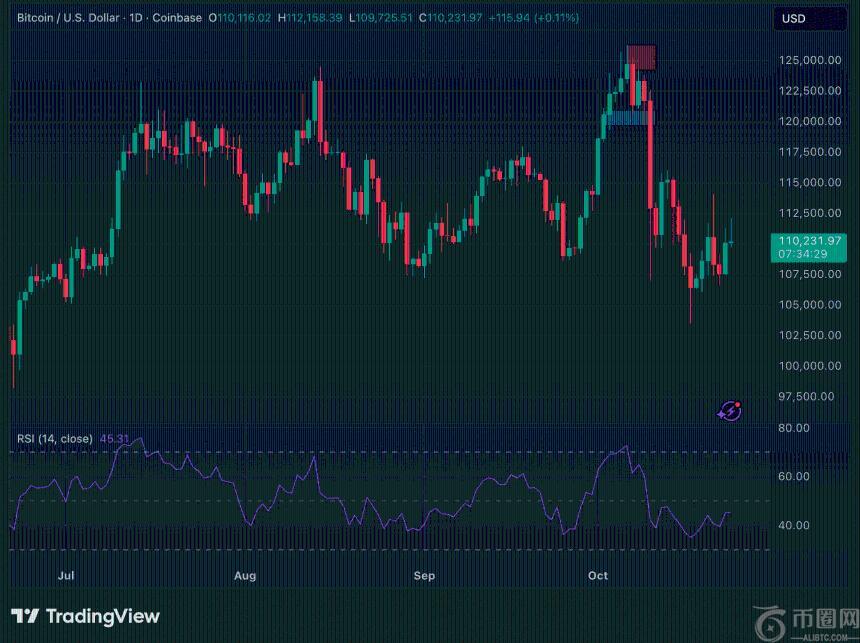Screen dimensions: 860x643
Task: Click the Sep label on time axis
Action: (x=425, y=576)
